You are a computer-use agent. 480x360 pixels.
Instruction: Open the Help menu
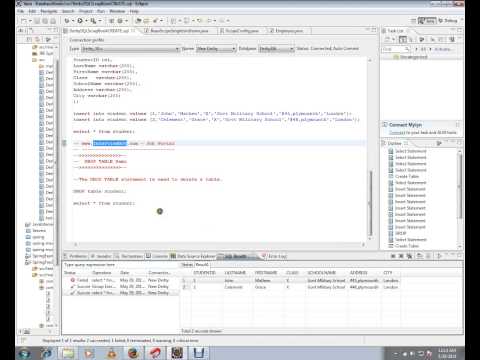click(134, 11)
